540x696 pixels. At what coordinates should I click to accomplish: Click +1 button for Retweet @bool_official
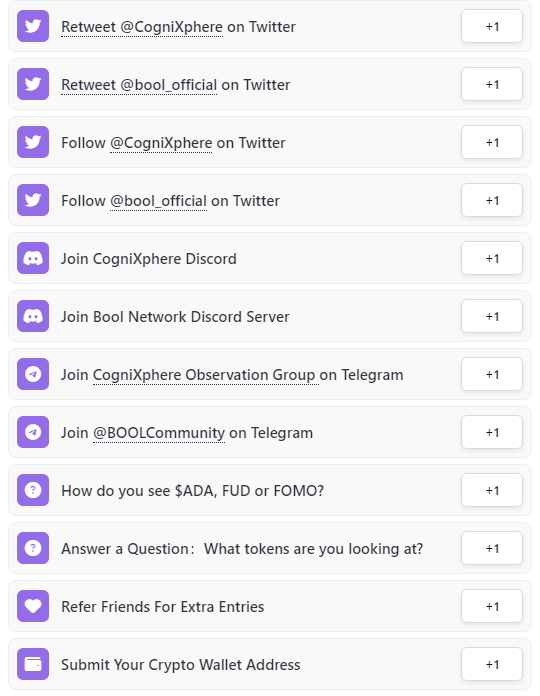[492, 84]
